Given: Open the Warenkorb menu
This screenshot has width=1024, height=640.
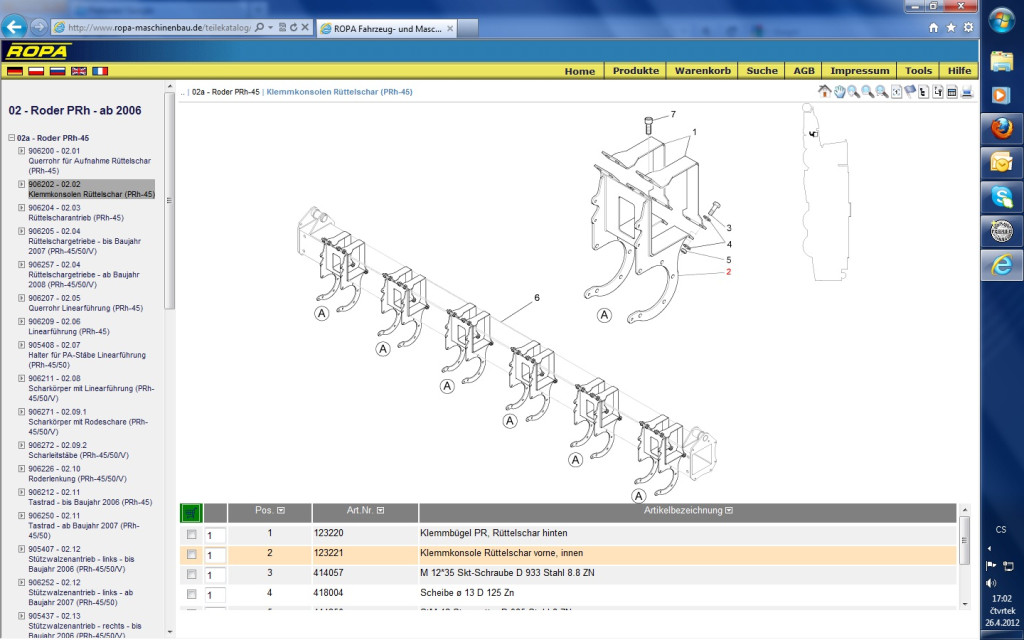Looking at the screenshot, I should (x=703, y=71).
